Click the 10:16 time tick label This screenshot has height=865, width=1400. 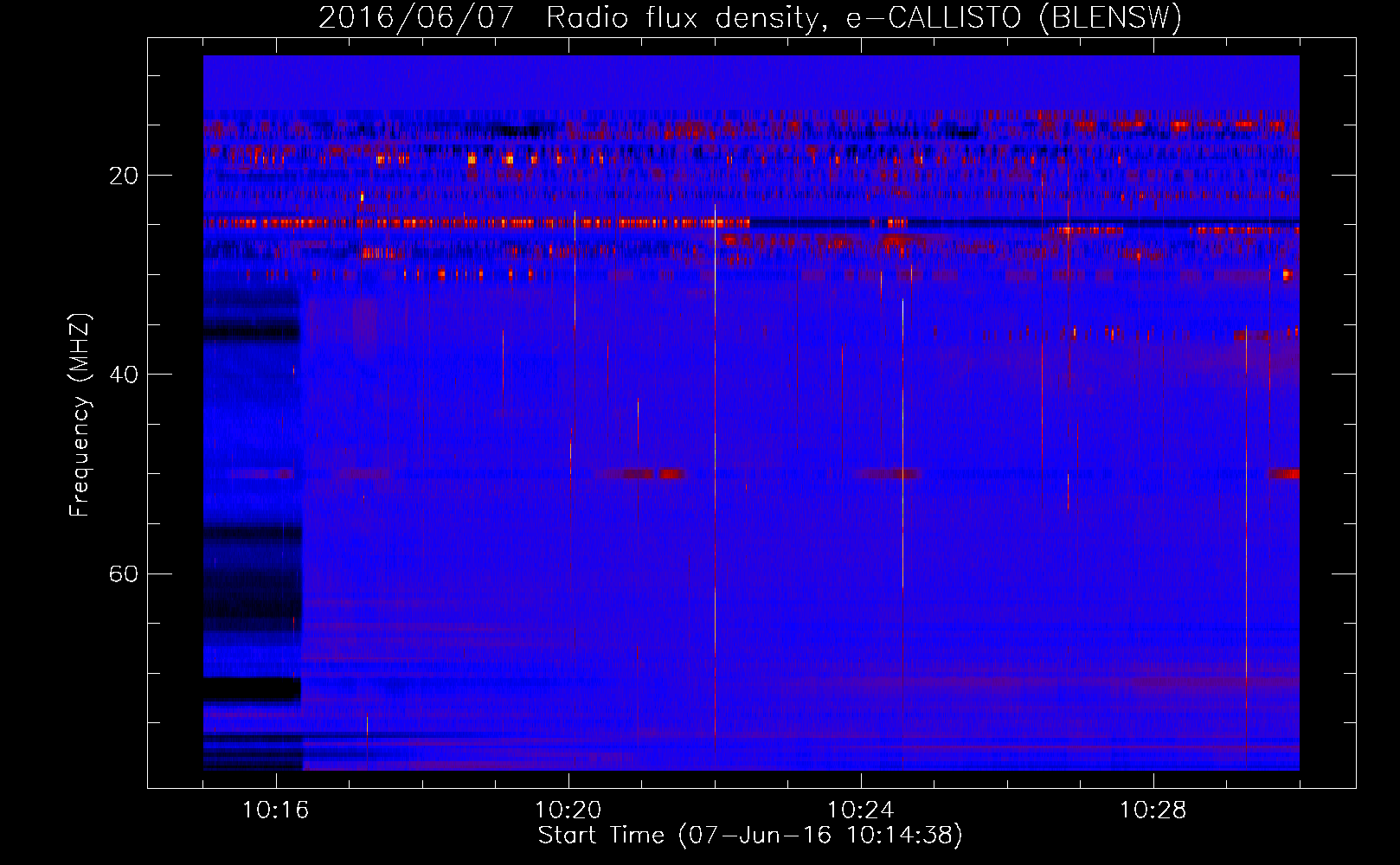click(x=275, y=811)
